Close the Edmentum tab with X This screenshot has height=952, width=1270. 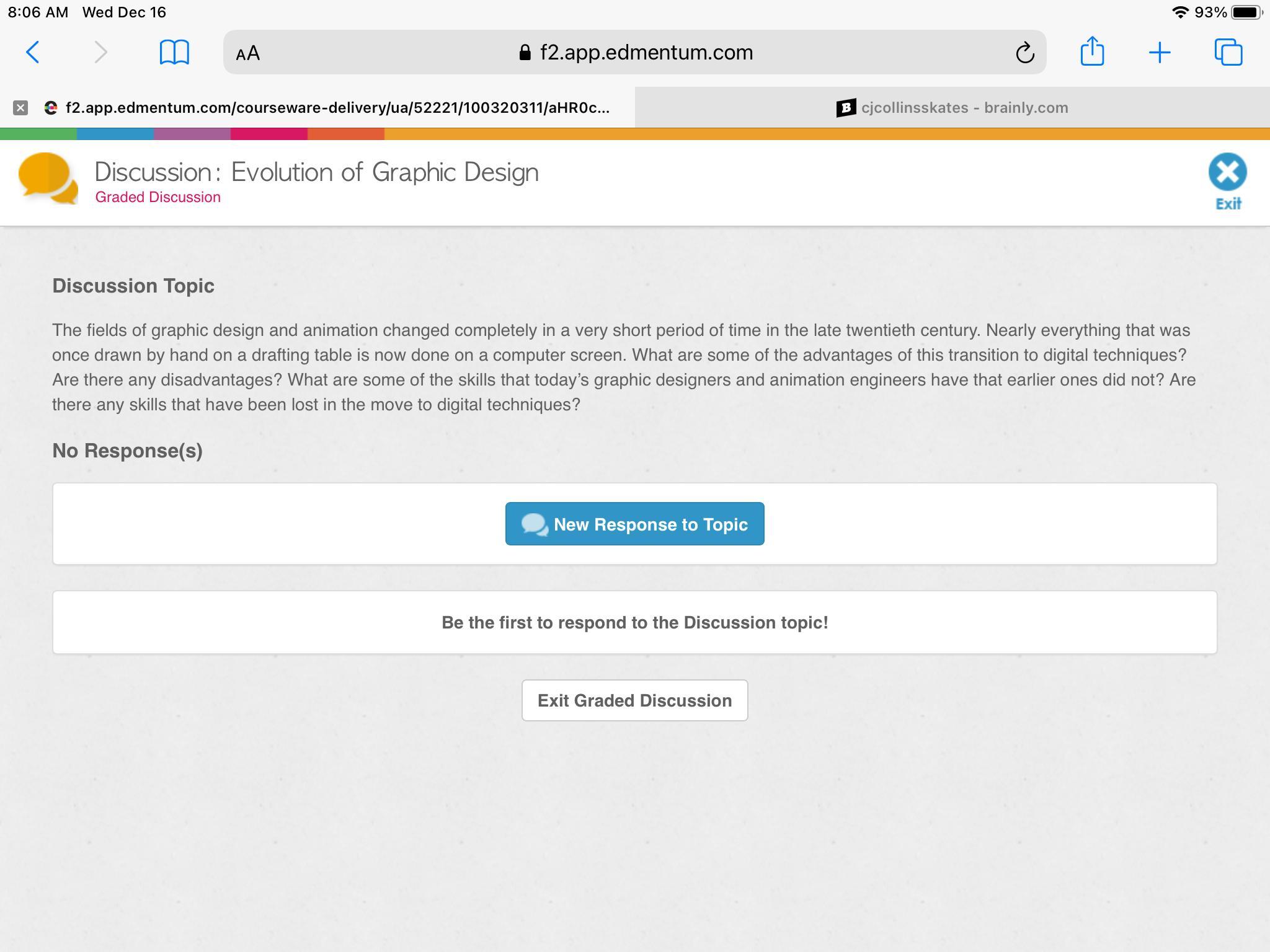[x=20, y=108]
